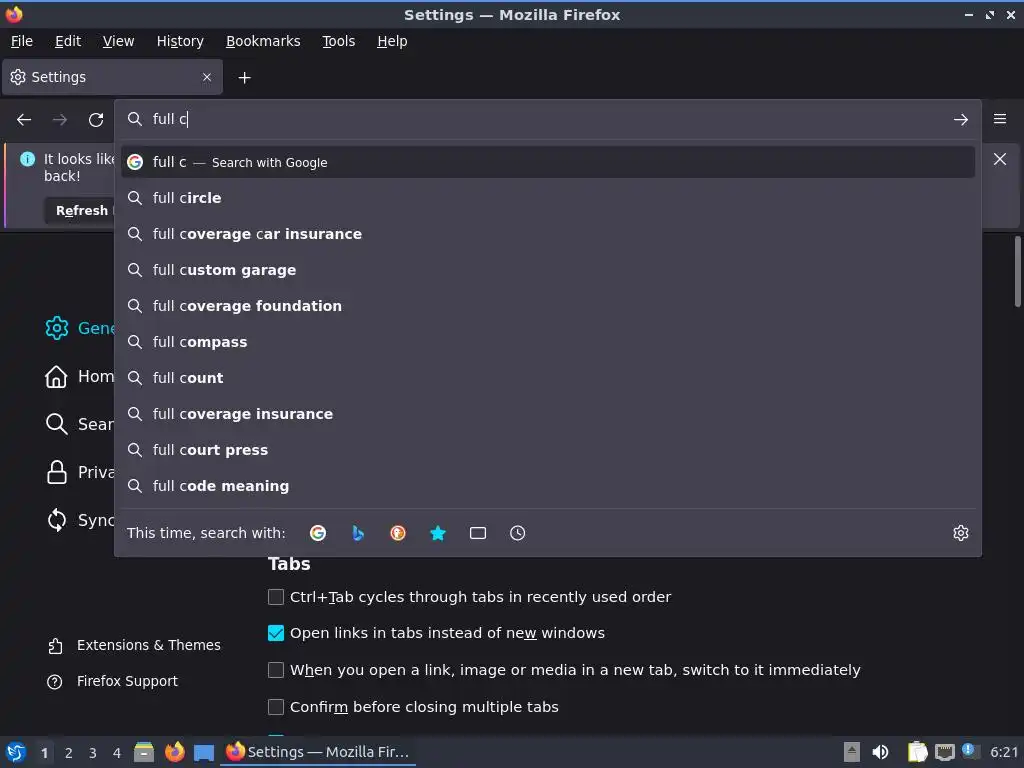Toggle Ctrl+Tab cycles through tabs checkbox
Viewport: 1024px width, 768px height.
coord(276,597)
